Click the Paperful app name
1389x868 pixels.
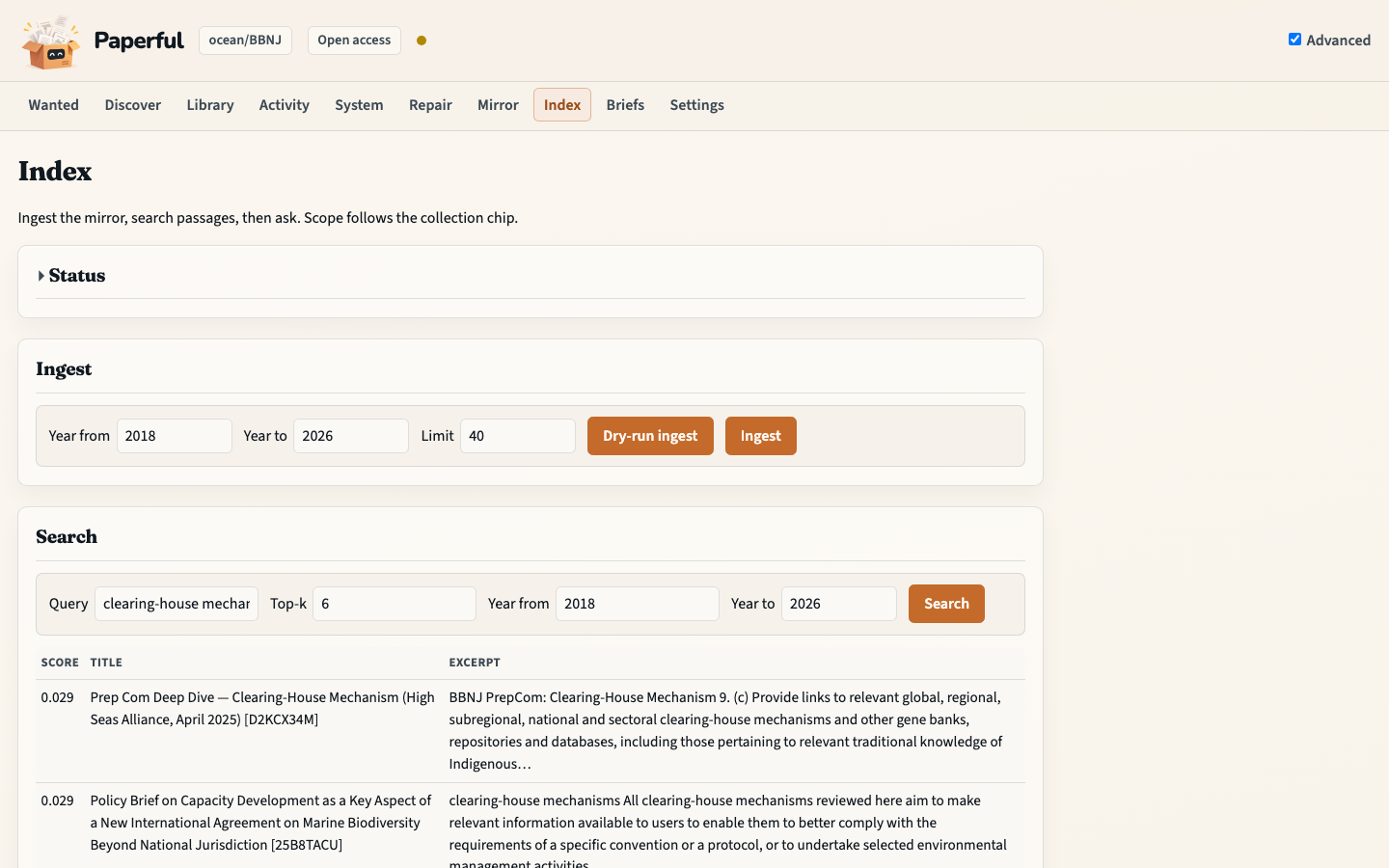coord(139,41)
